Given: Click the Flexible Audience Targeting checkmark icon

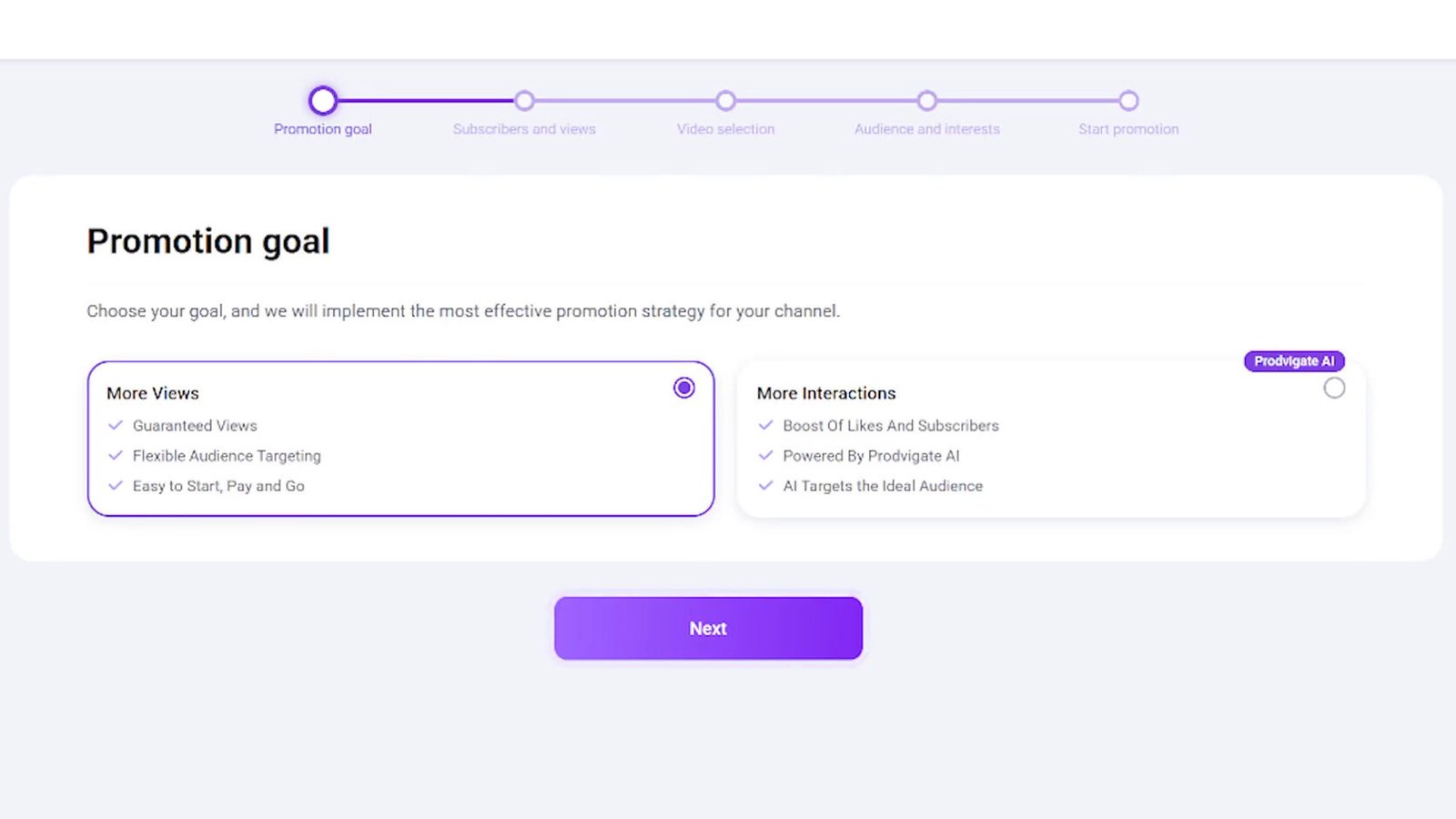Looking at the screenshot, I should pos(116,455).
